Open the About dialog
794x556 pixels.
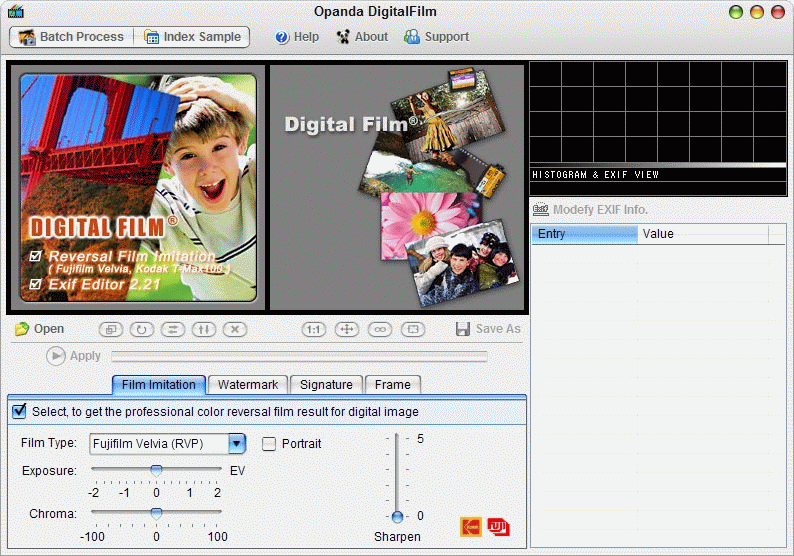(x=363, y=37)
